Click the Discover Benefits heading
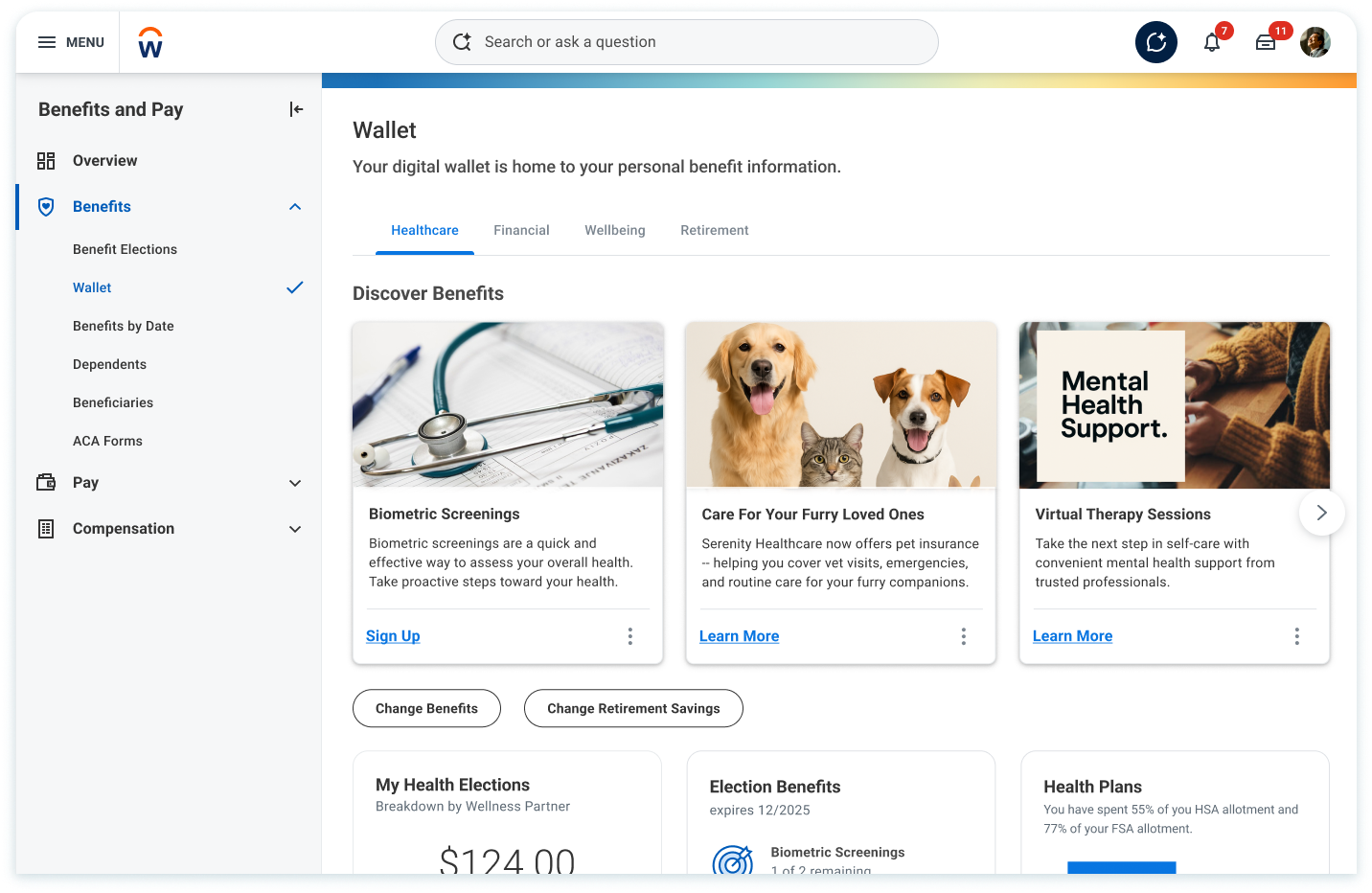The width and height of the screenshot is (1372, 893). (428, 293)
